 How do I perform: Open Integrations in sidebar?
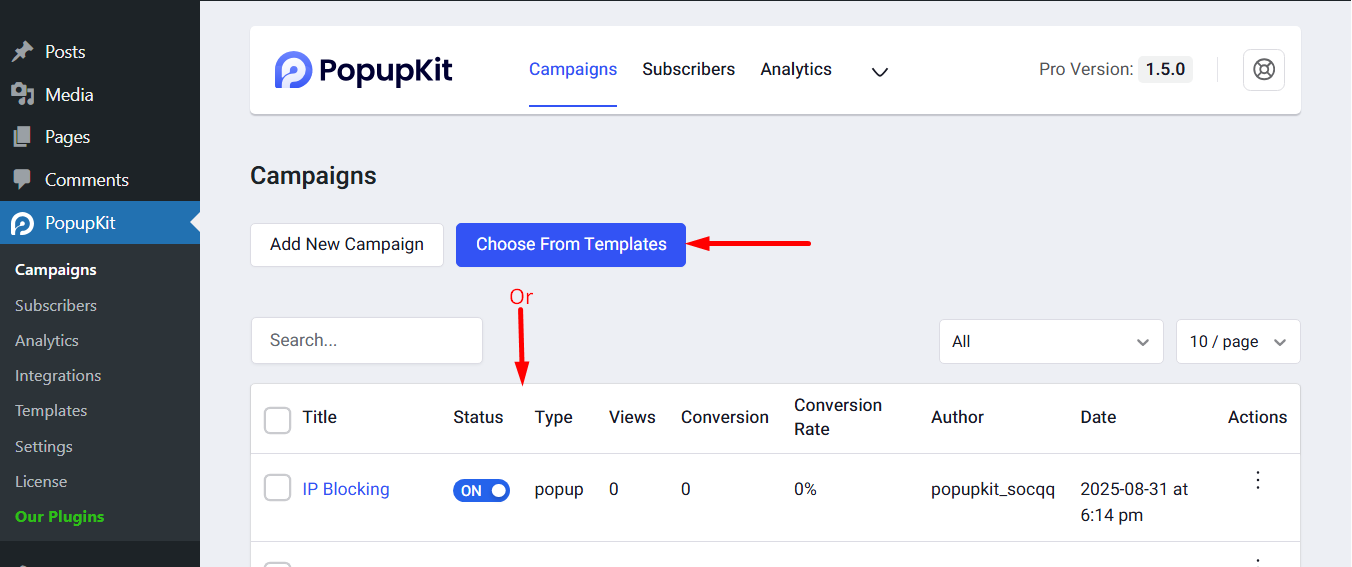click(58, 375)
